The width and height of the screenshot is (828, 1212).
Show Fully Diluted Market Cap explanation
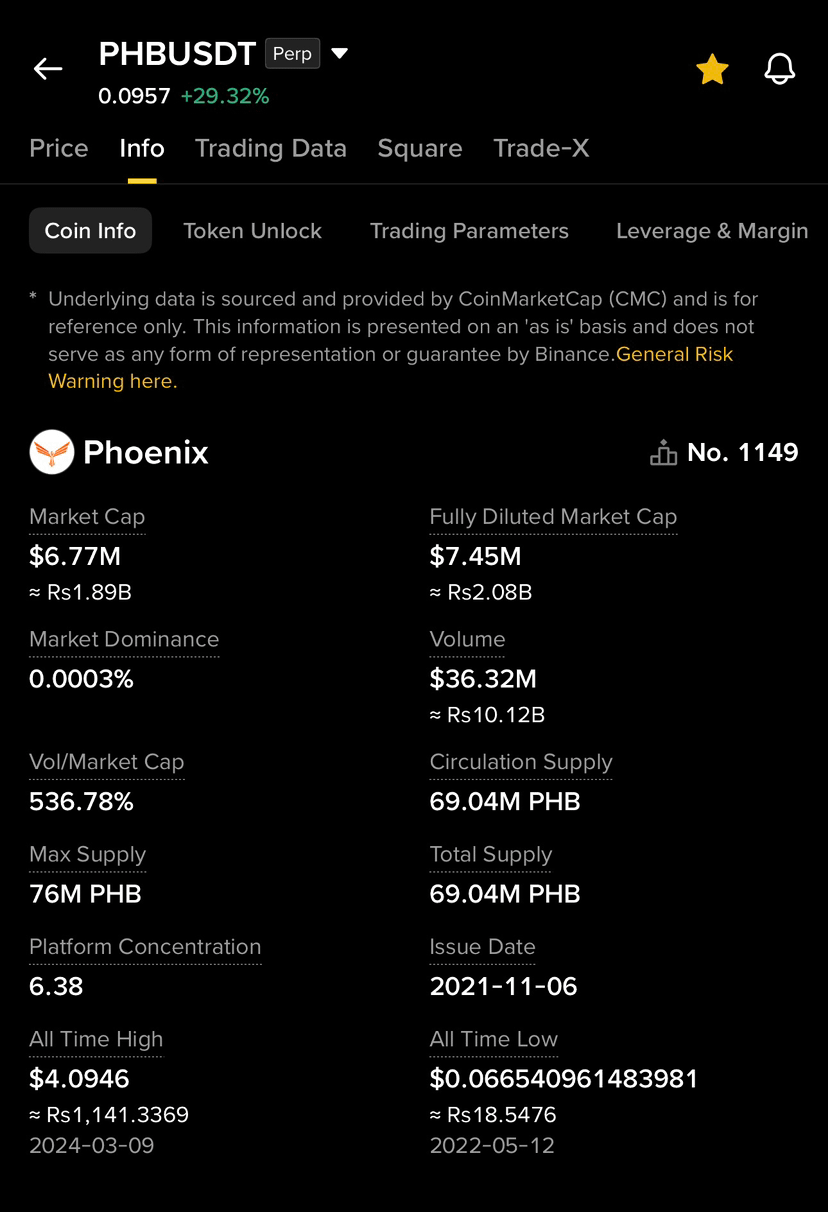click(553, 517)
